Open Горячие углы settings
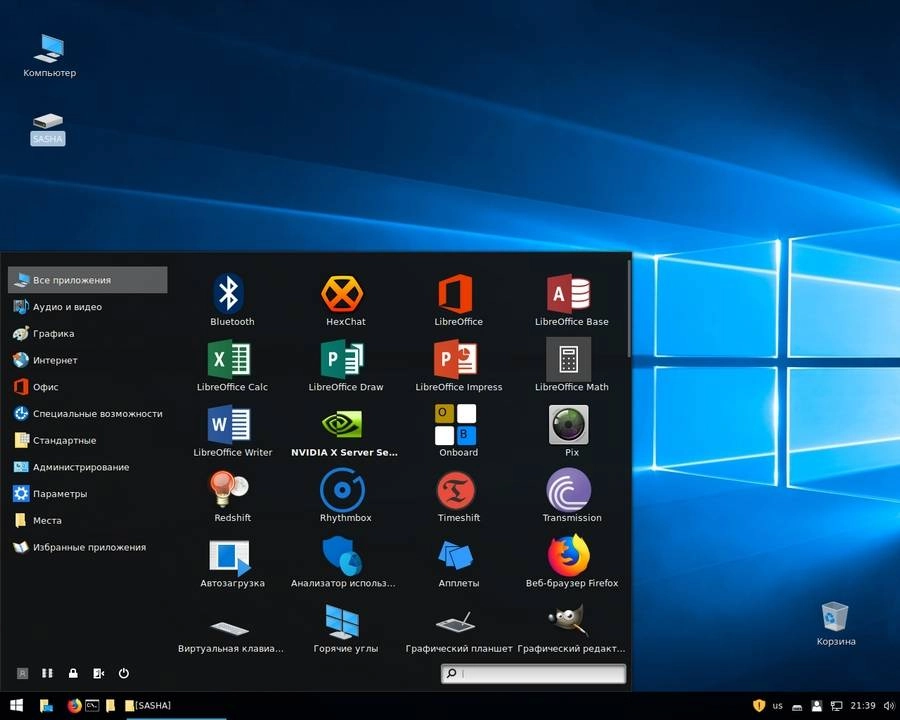 [345, 628]
